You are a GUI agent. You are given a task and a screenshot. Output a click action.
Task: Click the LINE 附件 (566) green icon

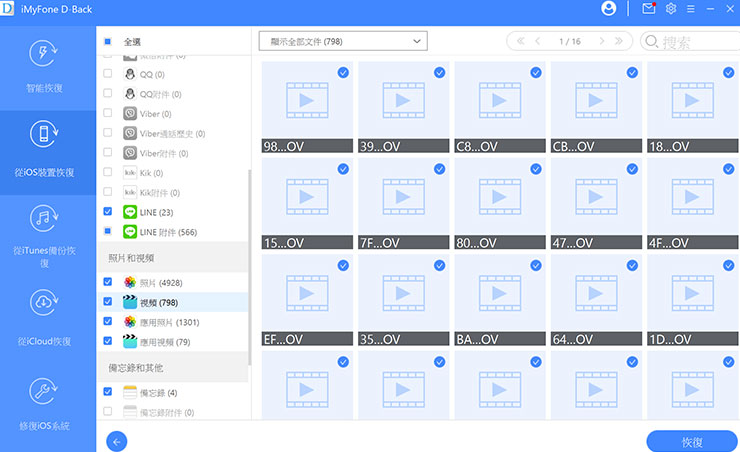point(130,232)
